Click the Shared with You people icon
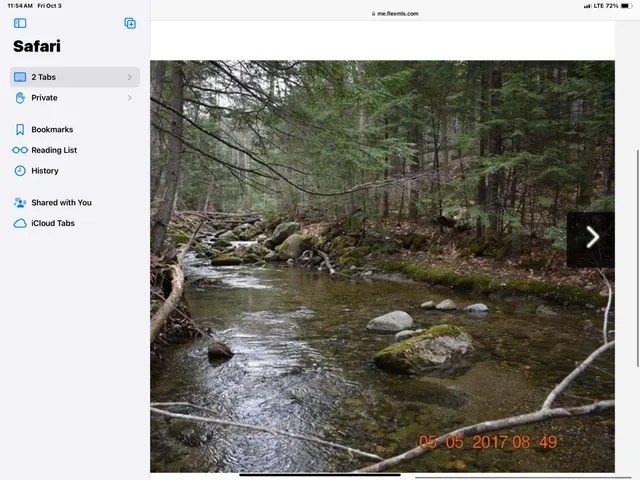Viewport: 640px width, 480px height. [20, 202]
